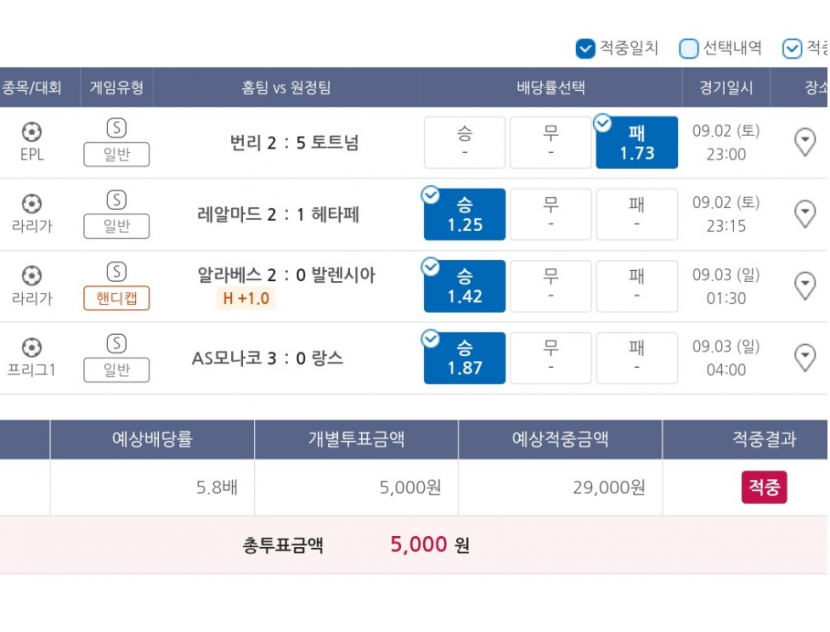This screenshot has height=632, width=830.
Task: Click the S badge above 핸디캡 label
Action: click(x=116, y=272)
